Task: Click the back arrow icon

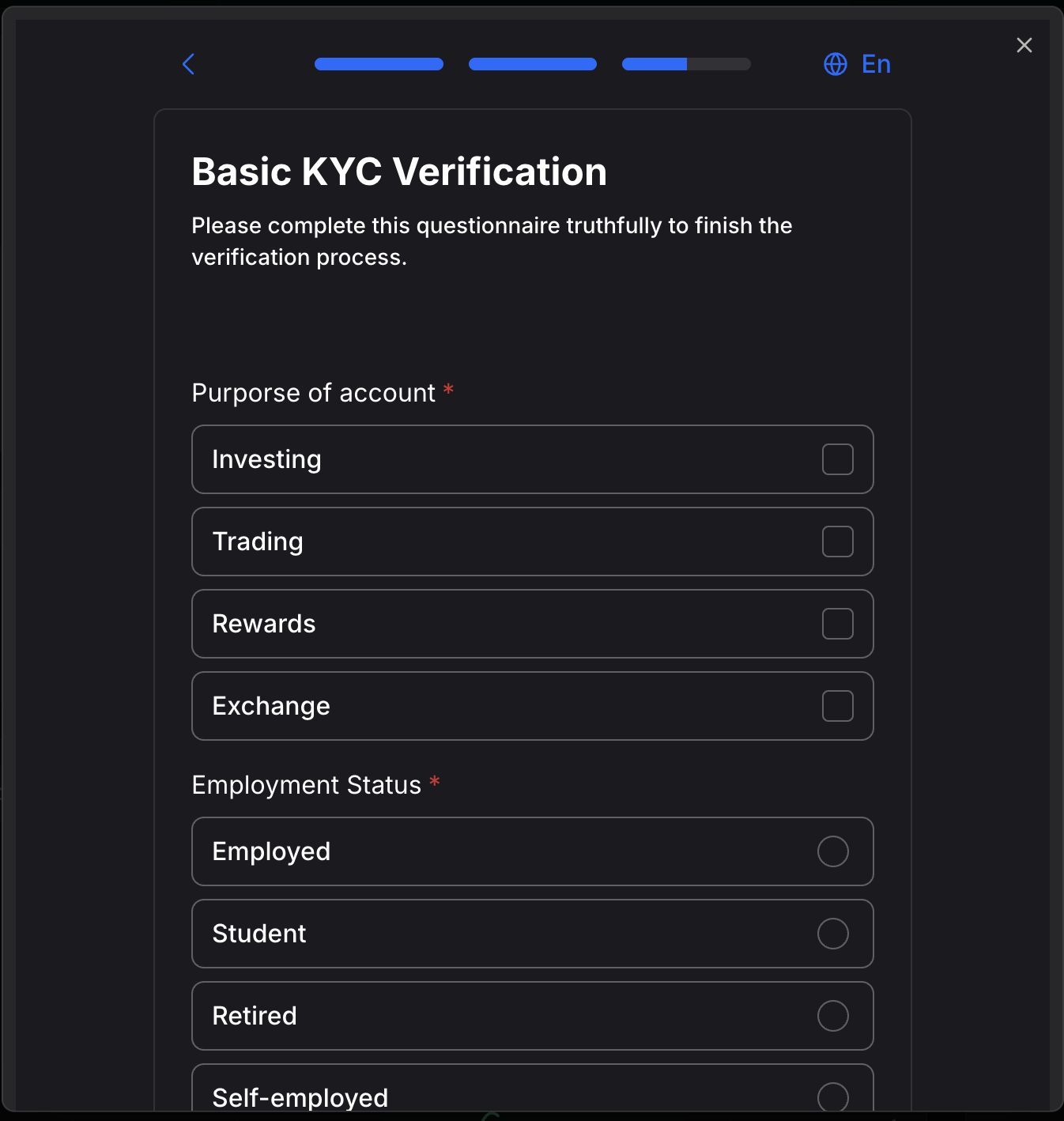Action: click(x=188, y=64)
